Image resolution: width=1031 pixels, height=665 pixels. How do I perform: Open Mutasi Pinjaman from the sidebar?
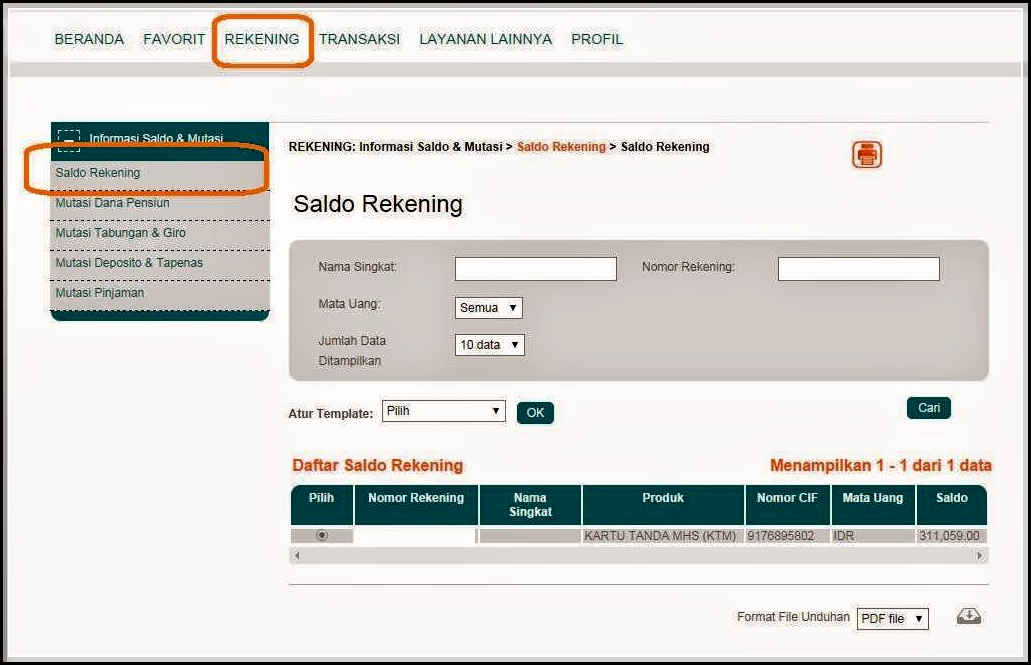click(101, 293)
